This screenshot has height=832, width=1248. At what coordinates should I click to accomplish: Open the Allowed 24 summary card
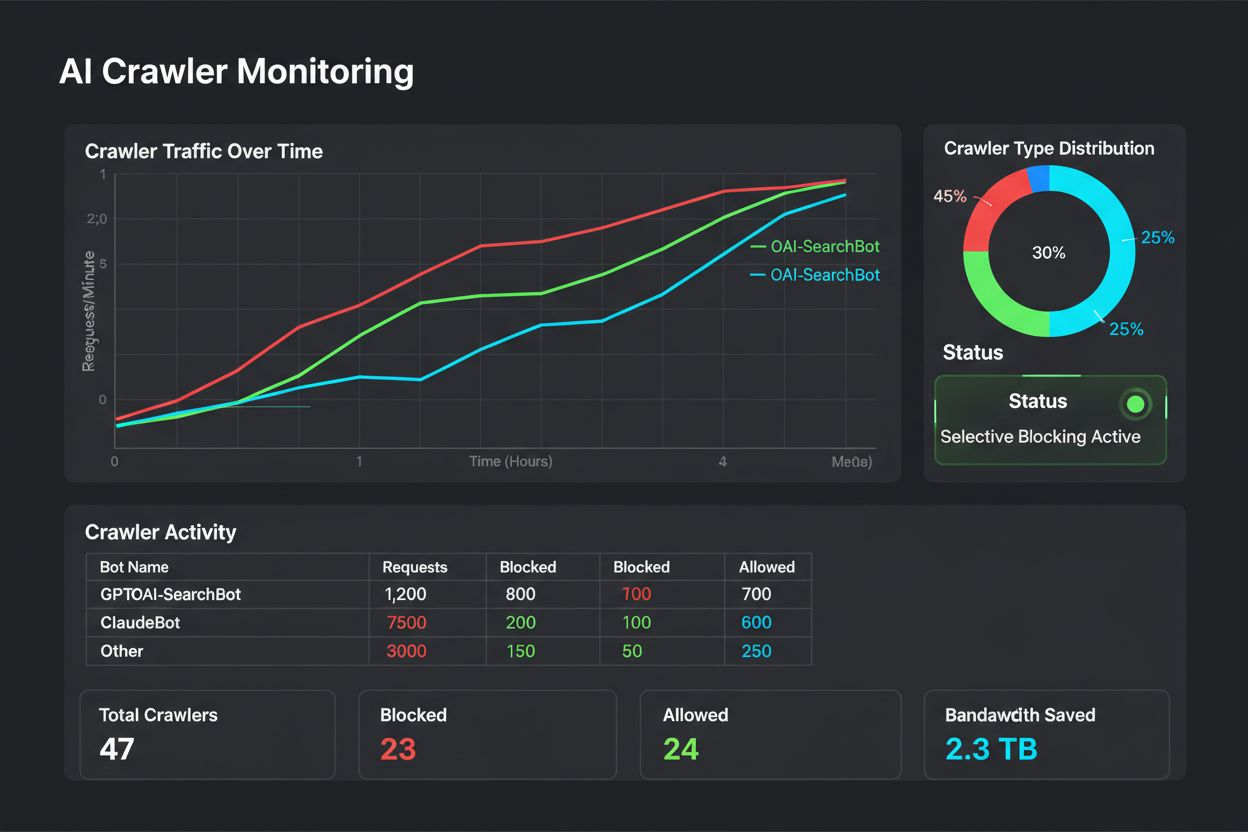(770, 734)
